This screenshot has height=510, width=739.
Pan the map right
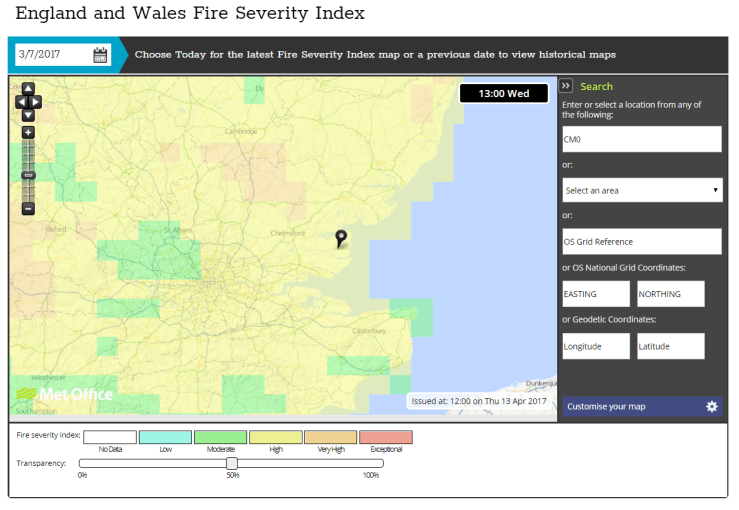click(x=37, y=102)
